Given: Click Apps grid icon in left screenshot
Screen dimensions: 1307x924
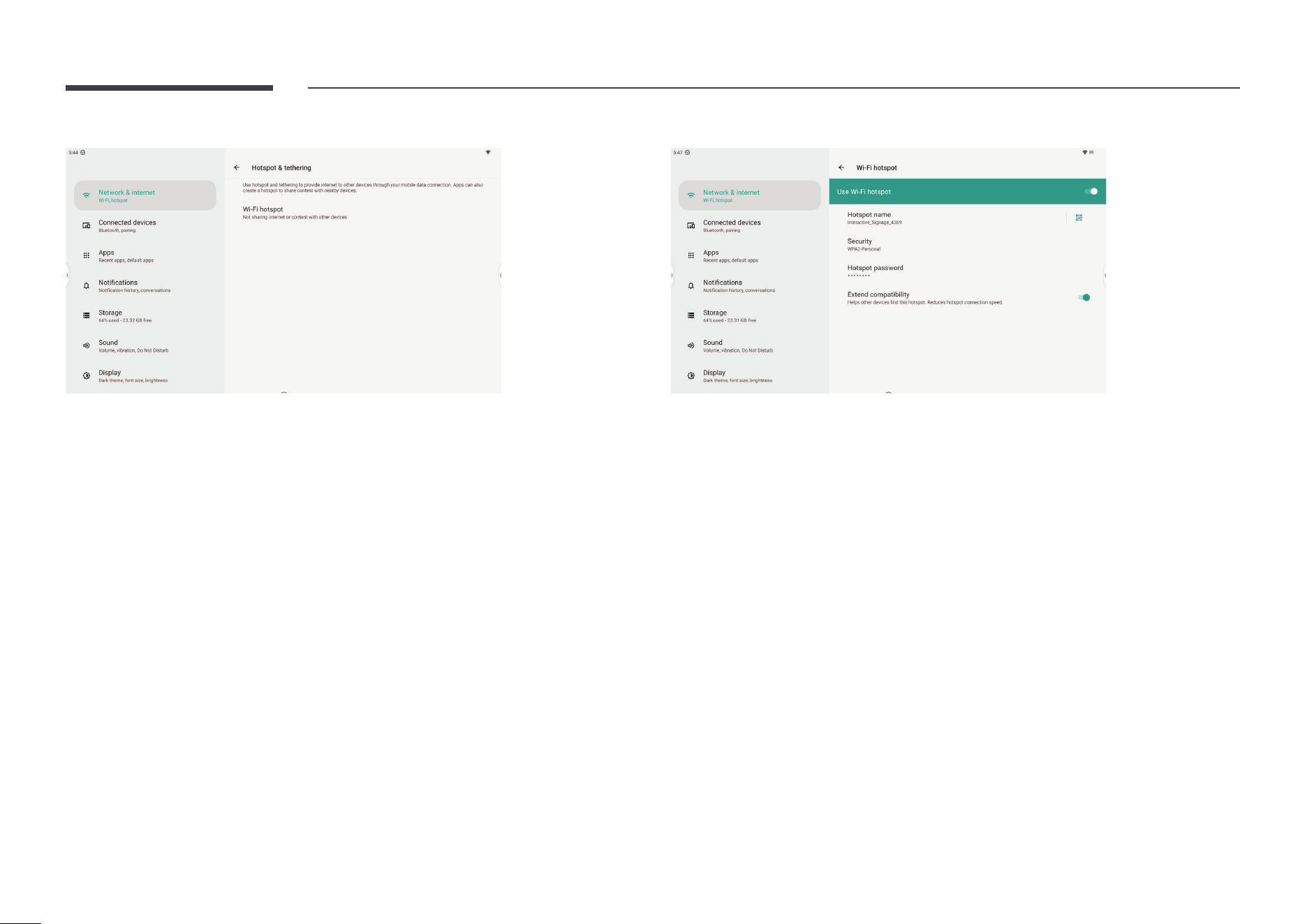Looking at the screenshot, I should [x=87, y=255].
